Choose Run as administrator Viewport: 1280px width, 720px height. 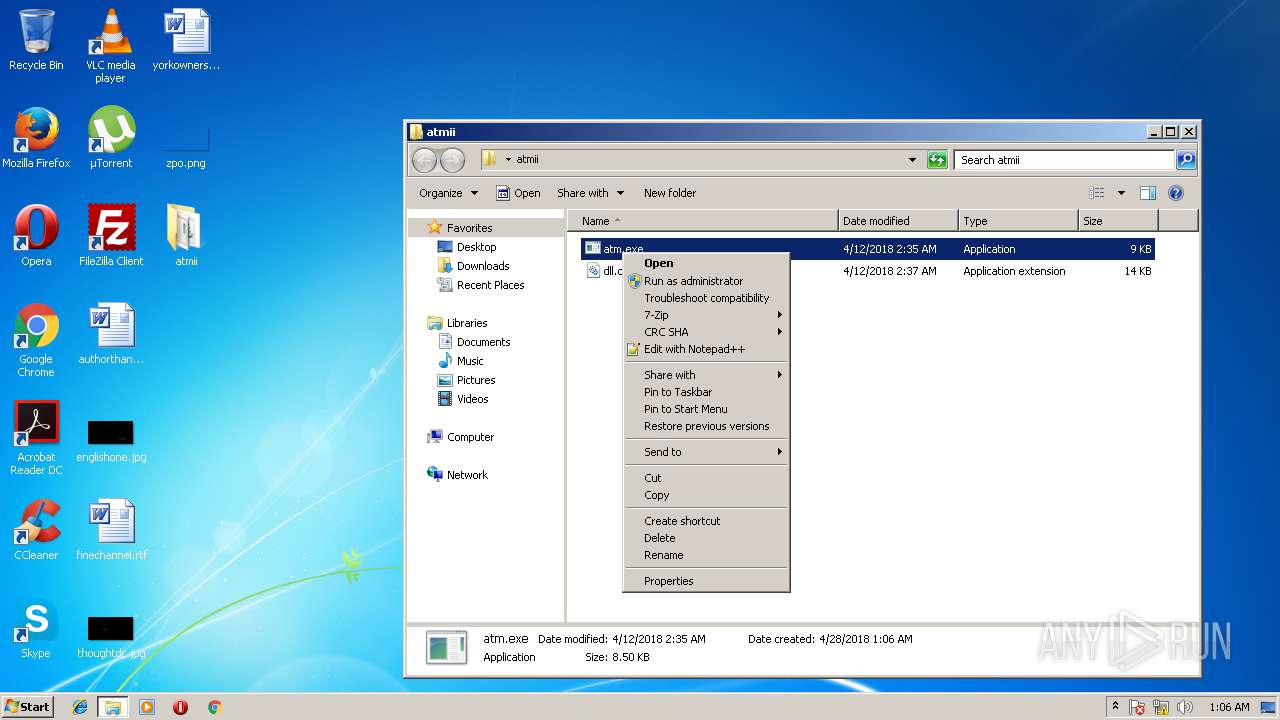point(706,281)
